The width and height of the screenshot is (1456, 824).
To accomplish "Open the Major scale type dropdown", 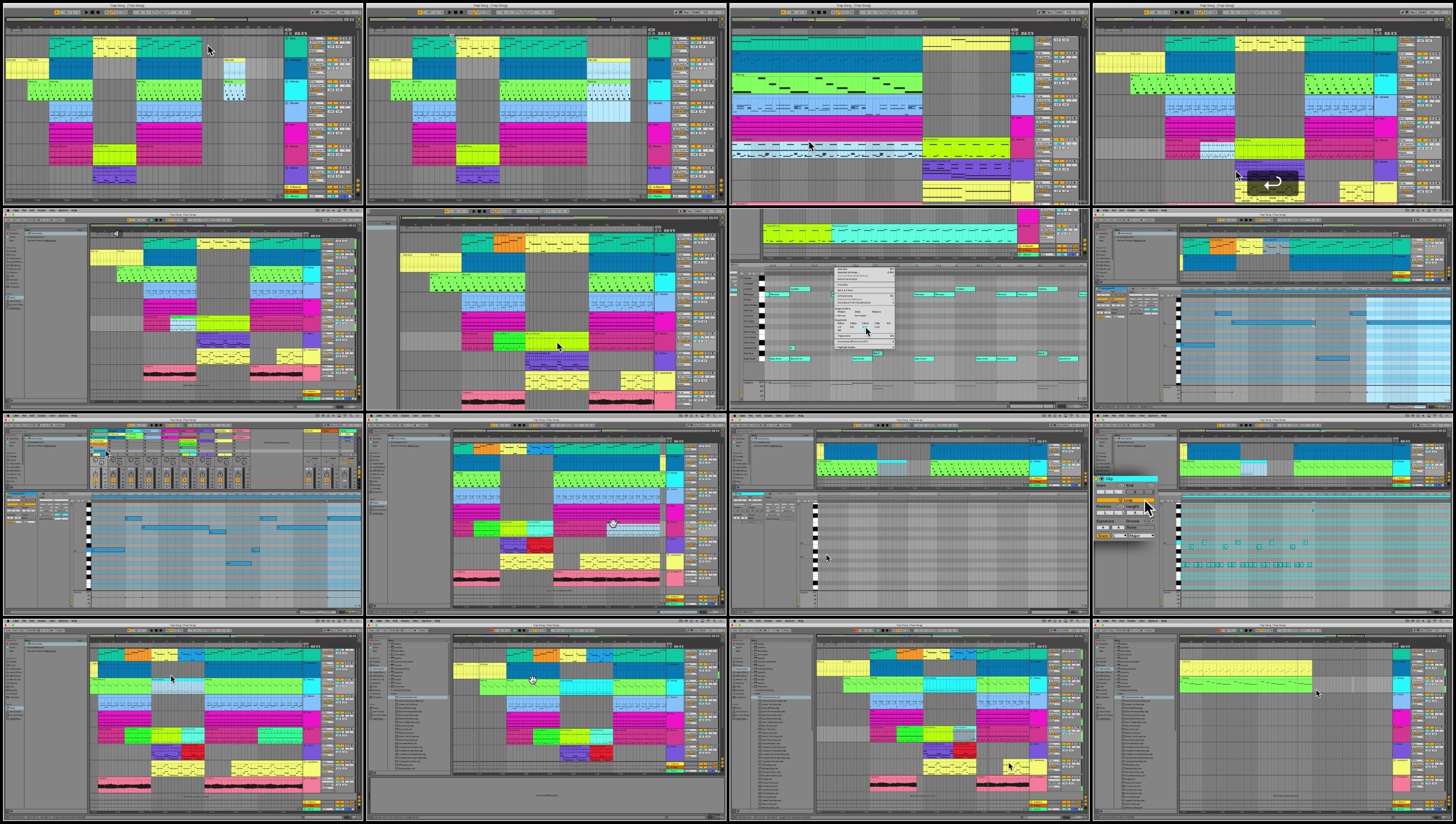I will point(1141,535).
